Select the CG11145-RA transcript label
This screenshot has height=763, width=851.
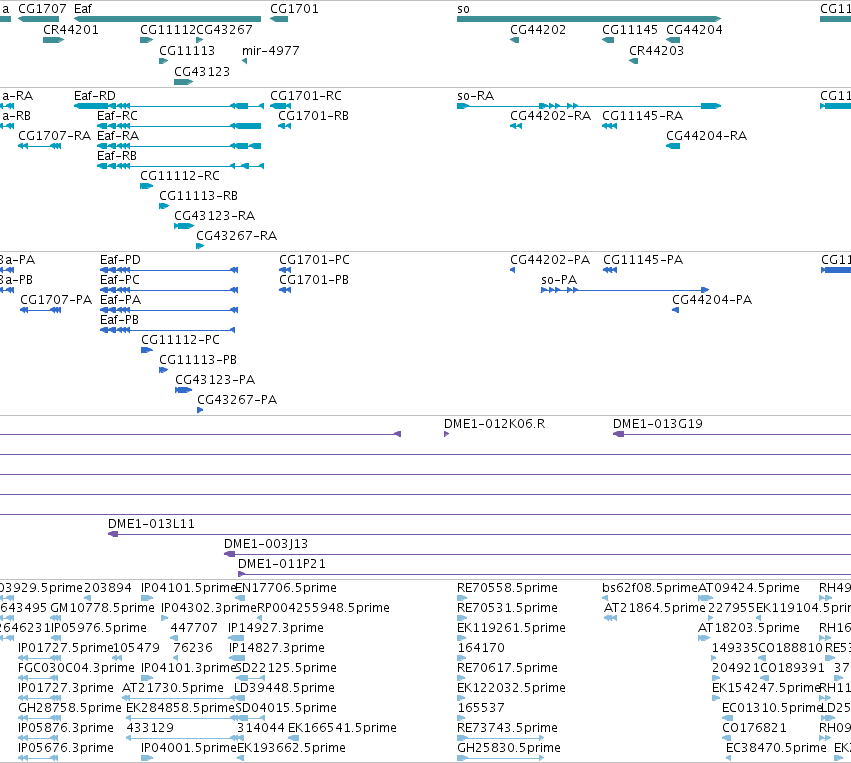coord(643,116)
